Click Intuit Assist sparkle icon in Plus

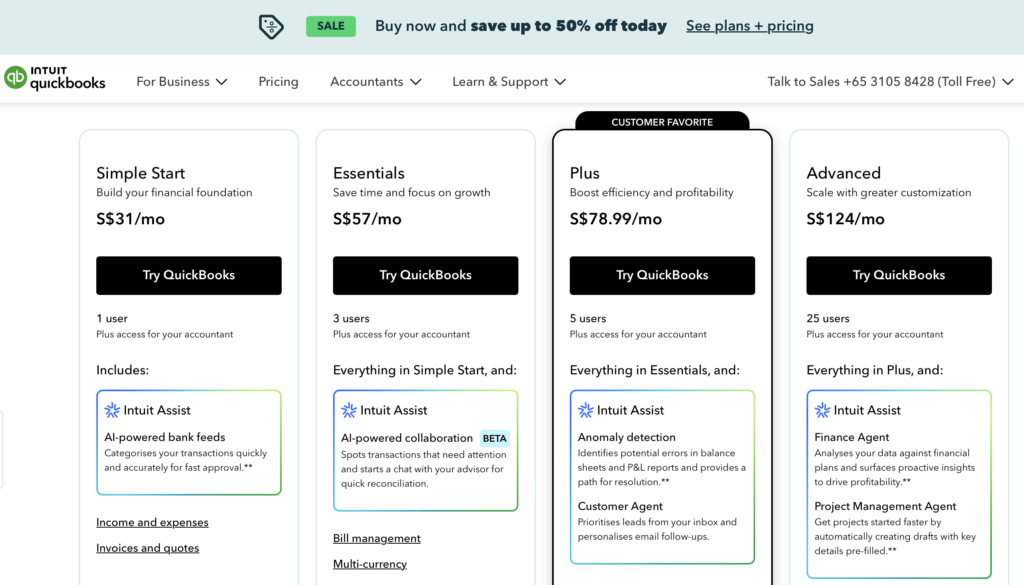point(586,410)
